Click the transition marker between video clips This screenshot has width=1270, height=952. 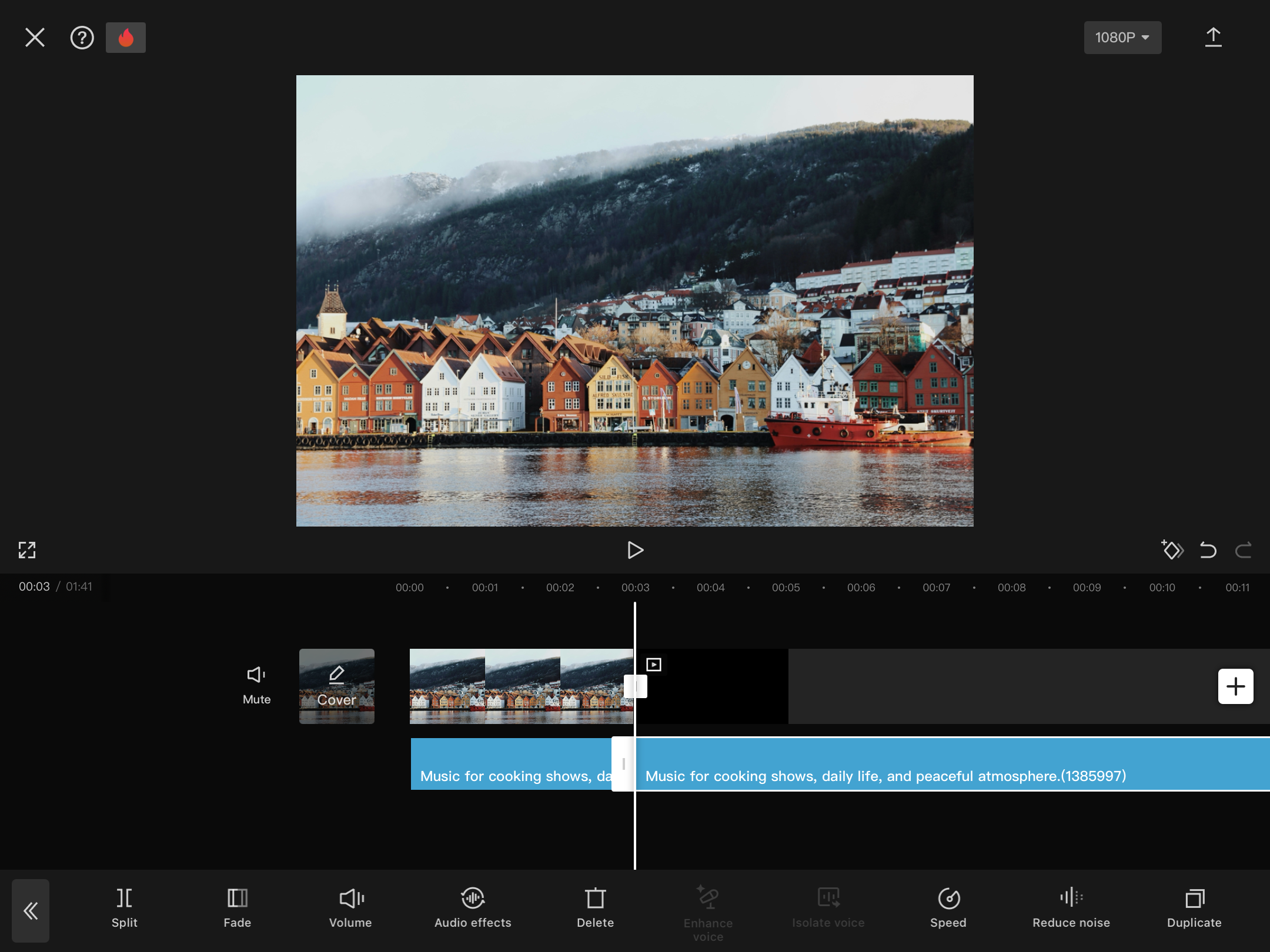tap(636, 686)
